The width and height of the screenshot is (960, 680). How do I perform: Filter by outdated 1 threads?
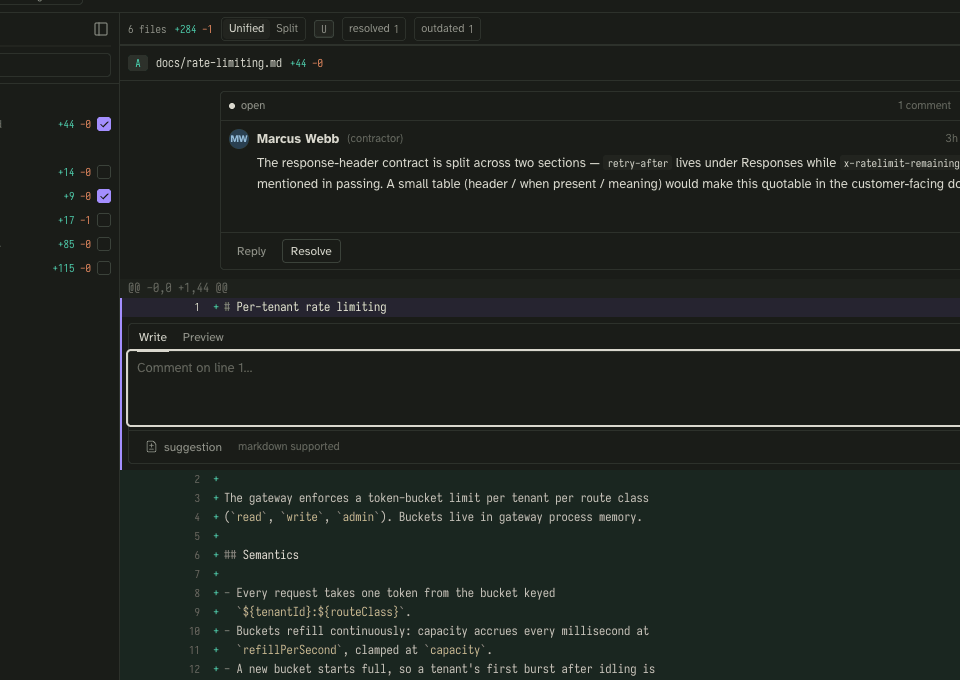(x=447, y=29)
